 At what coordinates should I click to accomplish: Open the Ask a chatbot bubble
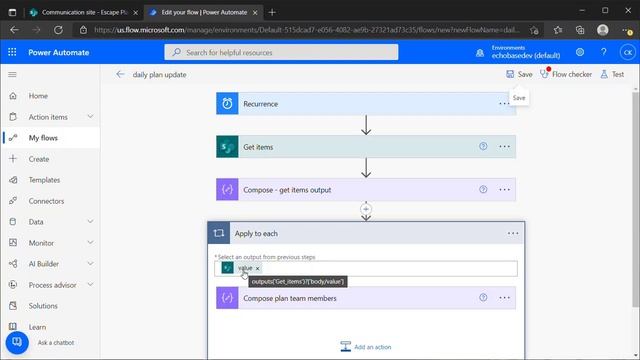click(17, 342)
